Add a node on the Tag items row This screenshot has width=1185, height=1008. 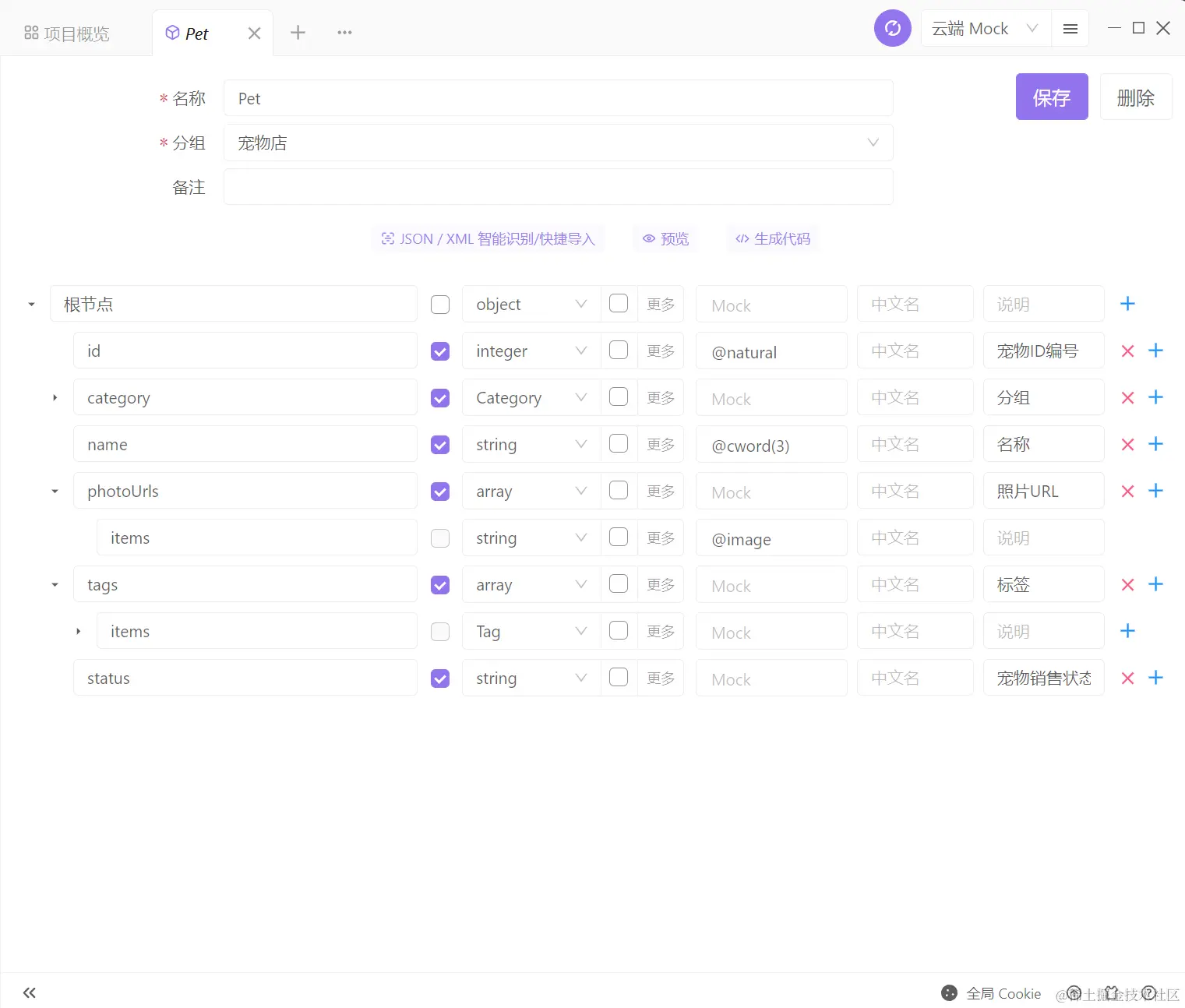point(1127,631)
